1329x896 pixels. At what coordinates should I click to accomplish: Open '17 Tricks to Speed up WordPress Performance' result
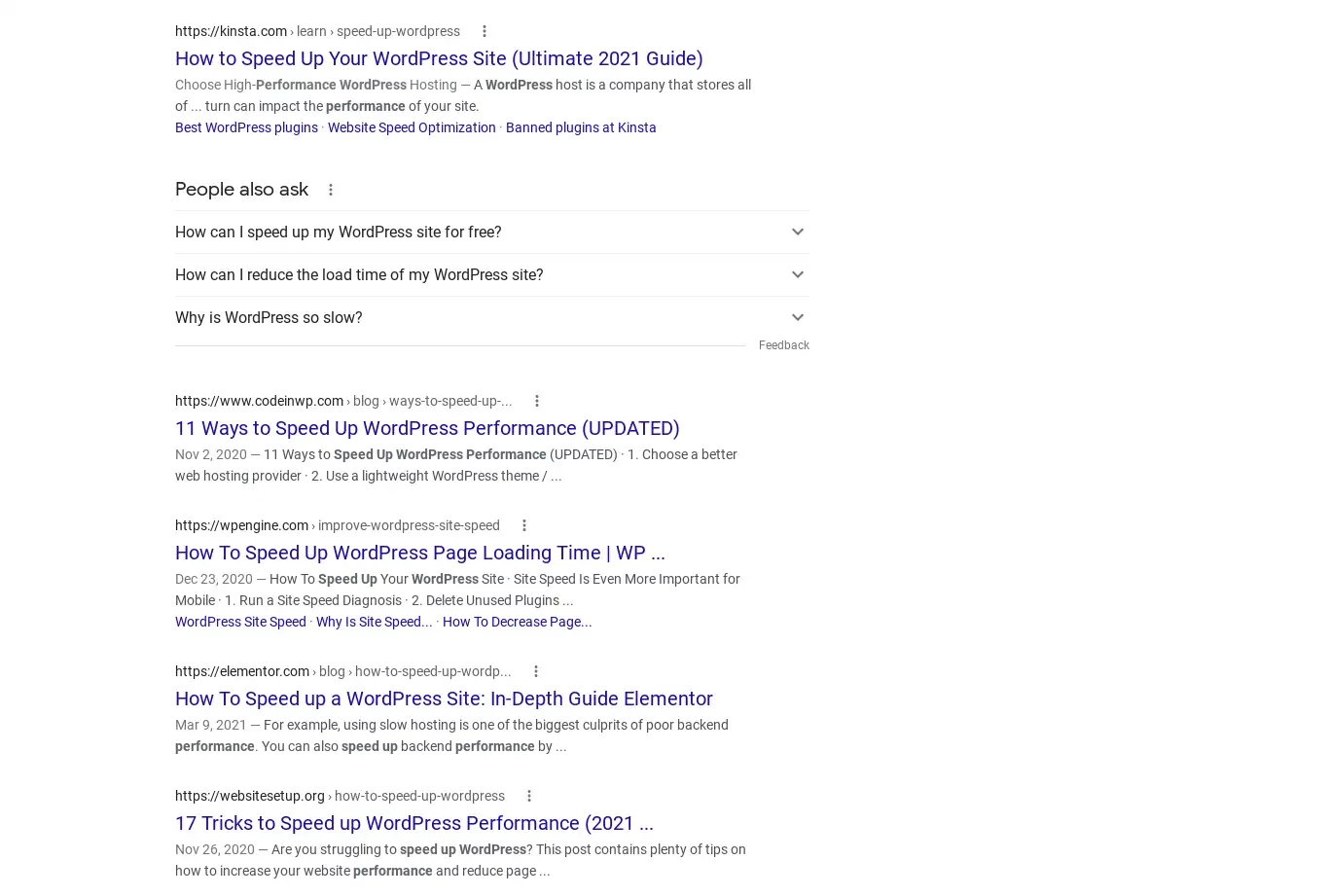click(x=414, y=823)
